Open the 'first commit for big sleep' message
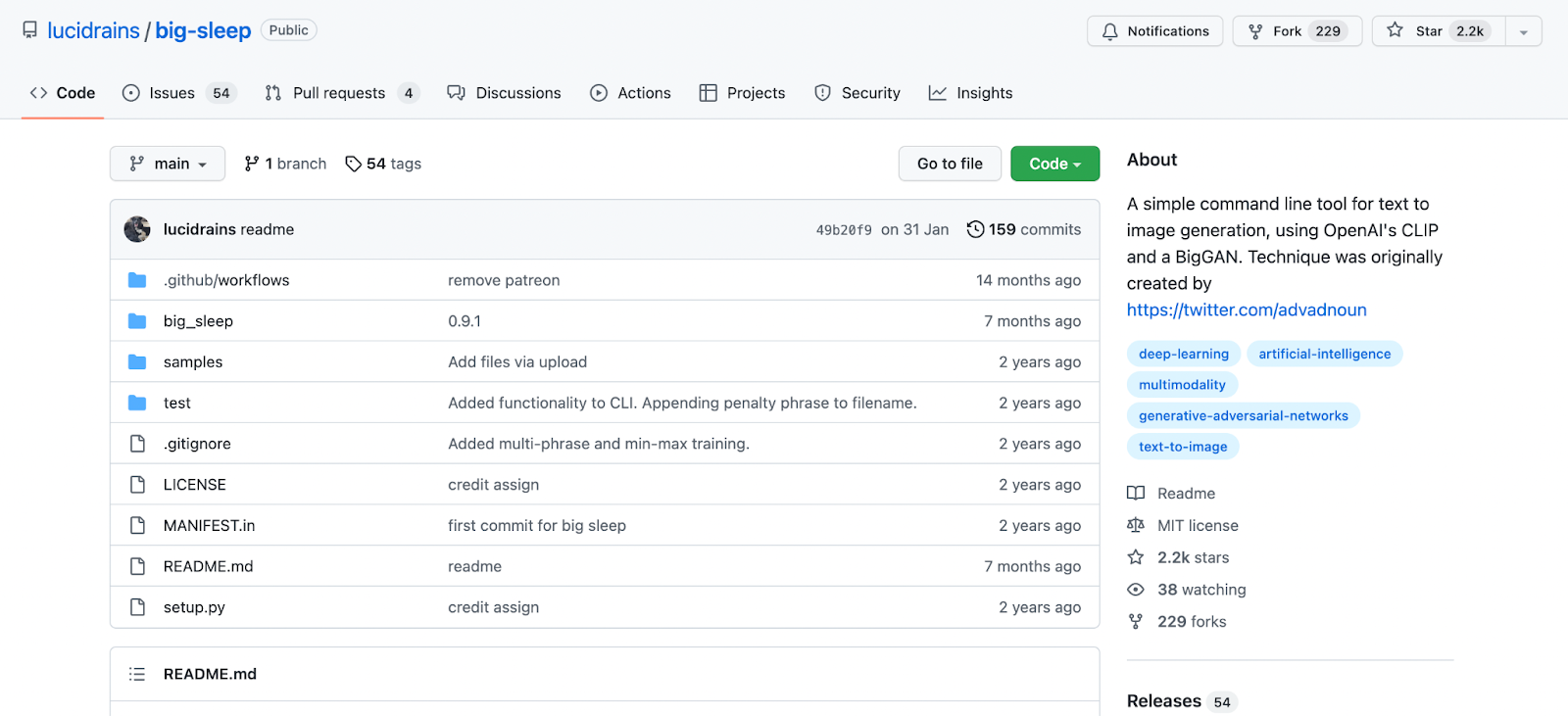Viewport: 1568px width, 716px height. point(537,526)
